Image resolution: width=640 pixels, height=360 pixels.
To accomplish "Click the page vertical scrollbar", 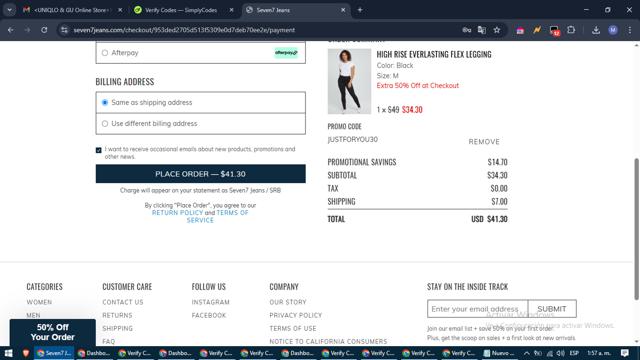I will tap(636, 229).
